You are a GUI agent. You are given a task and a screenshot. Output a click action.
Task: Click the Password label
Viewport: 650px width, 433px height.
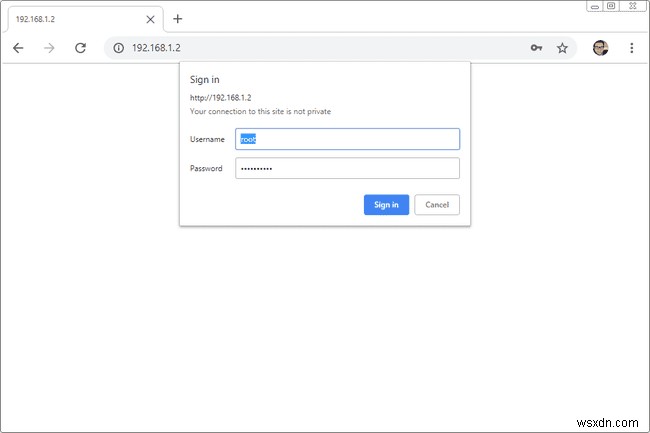pos(206,168)
